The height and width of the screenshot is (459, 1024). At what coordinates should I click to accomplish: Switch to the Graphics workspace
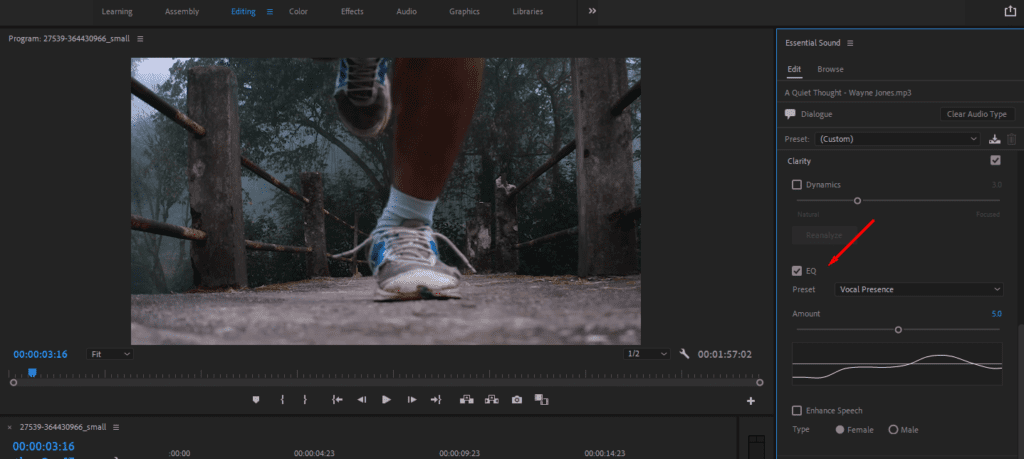coord(464,12)
